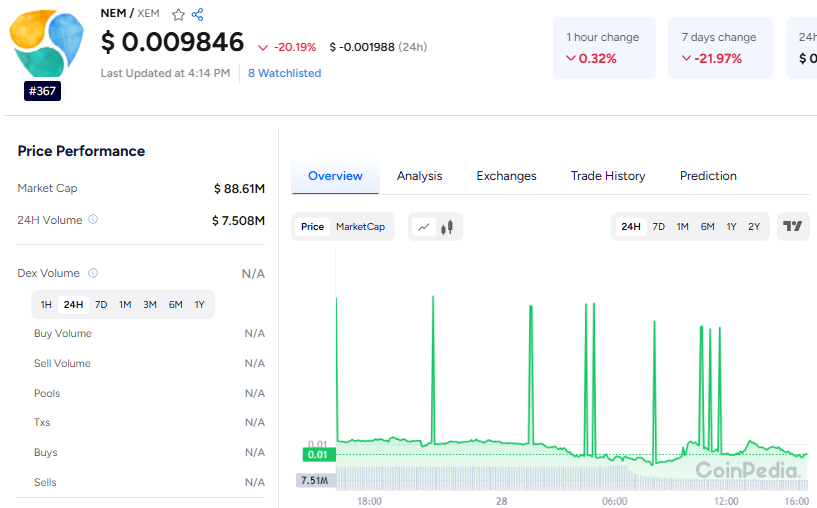The image size is (817, 508).
Task: Click info icon beside Dex Volume
Action: pos(93,273)
